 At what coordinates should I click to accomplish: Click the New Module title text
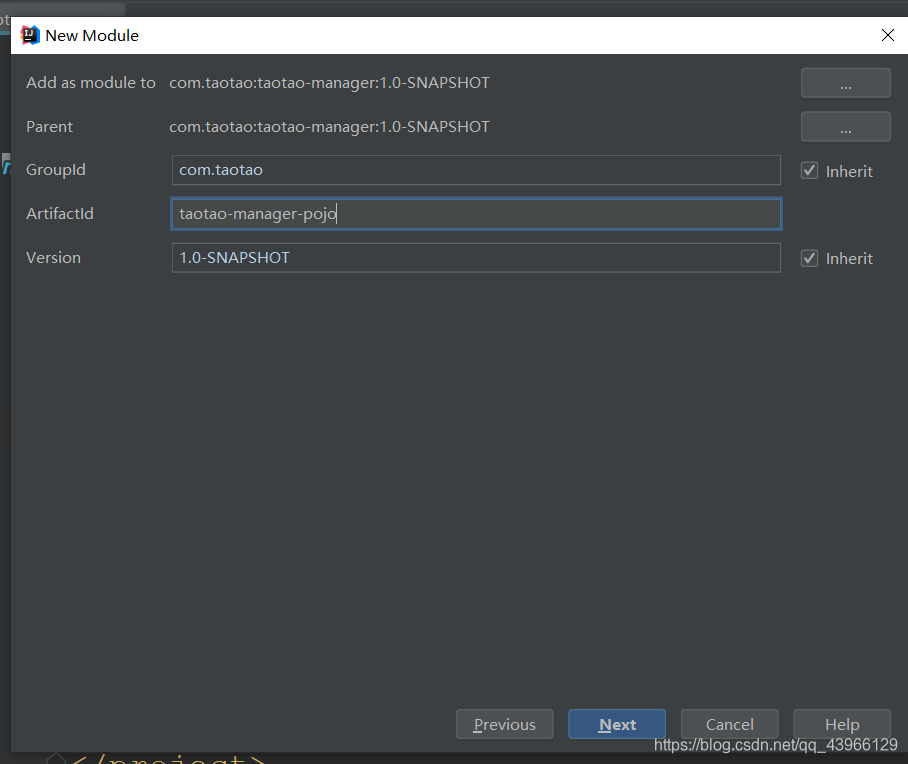click(92, 36)
